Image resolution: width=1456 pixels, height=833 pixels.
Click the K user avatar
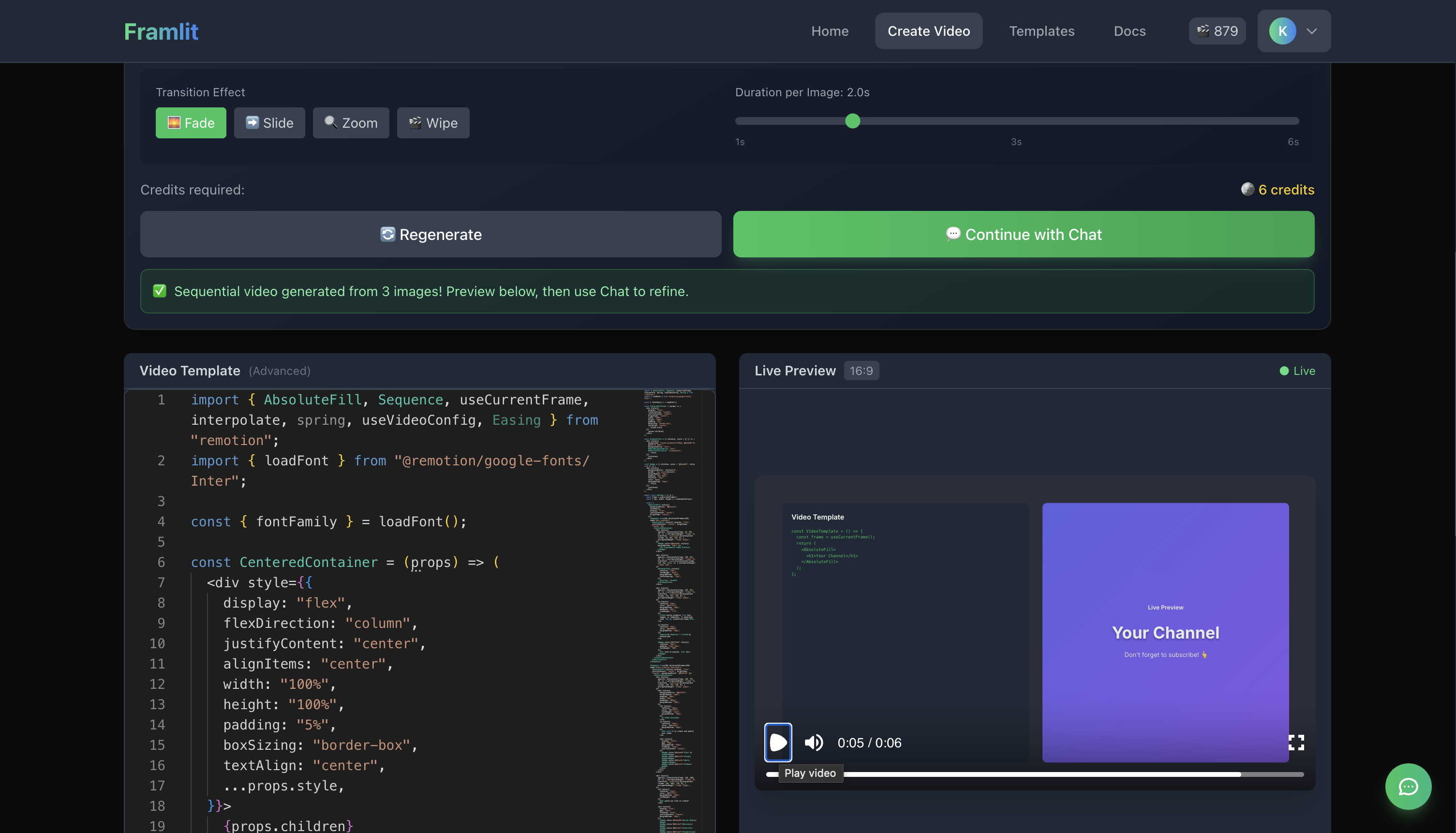click(x=1282, y=31)
